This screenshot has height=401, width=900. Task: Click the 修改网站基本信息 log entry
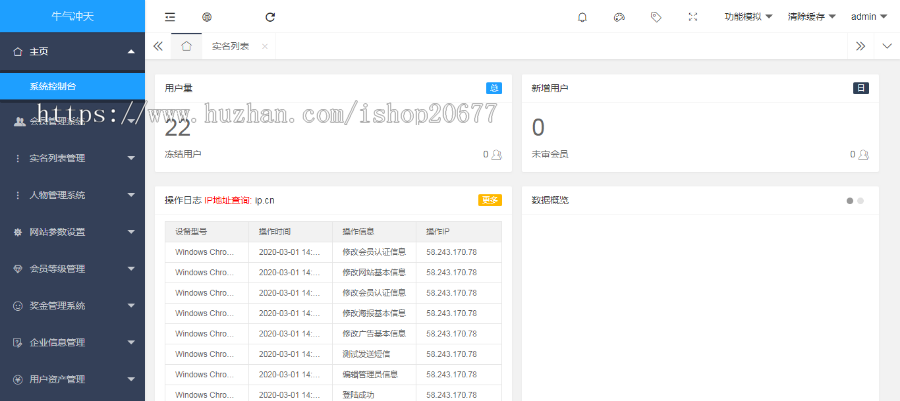(x=374, y=272)
